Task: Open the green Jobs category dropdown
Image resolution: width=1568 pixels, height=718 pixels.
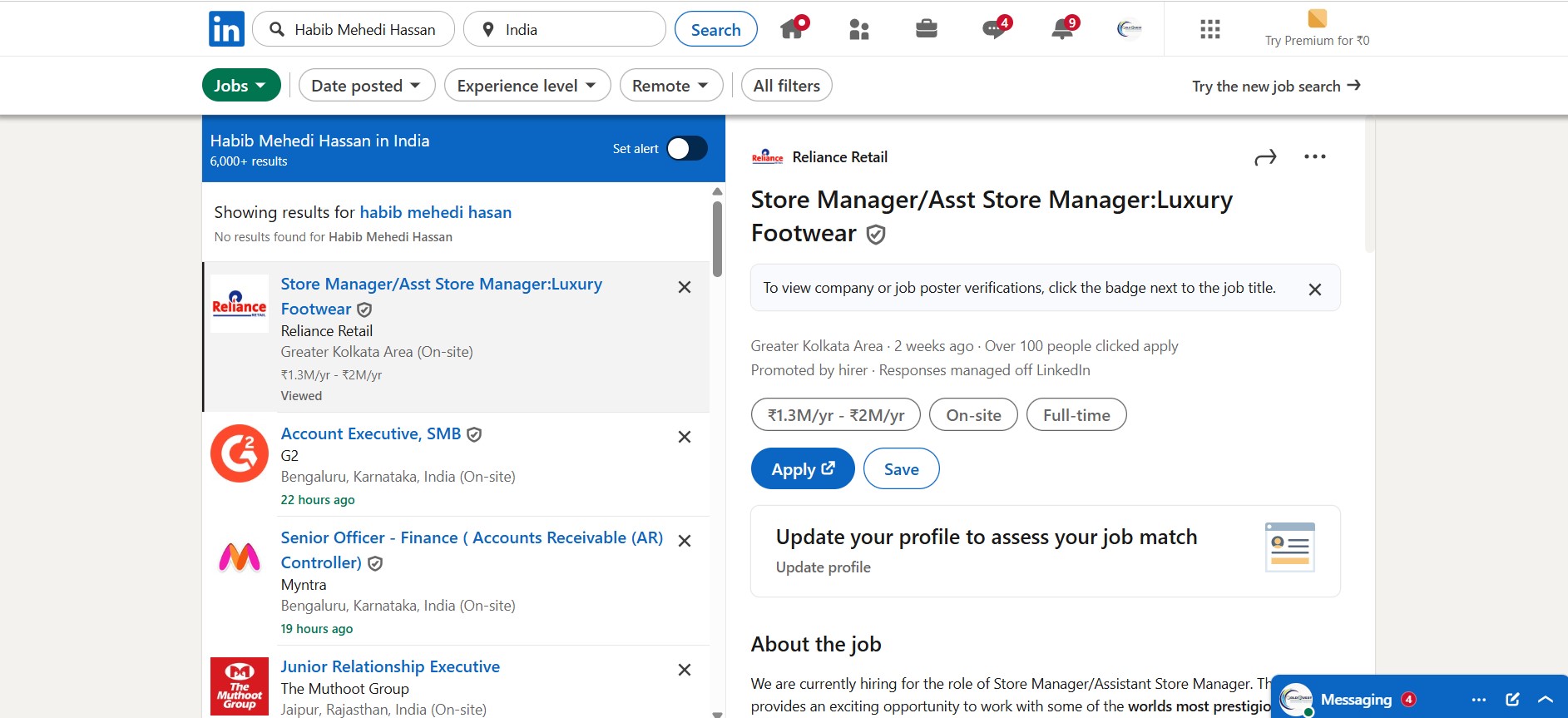Action: pos(240,86)
